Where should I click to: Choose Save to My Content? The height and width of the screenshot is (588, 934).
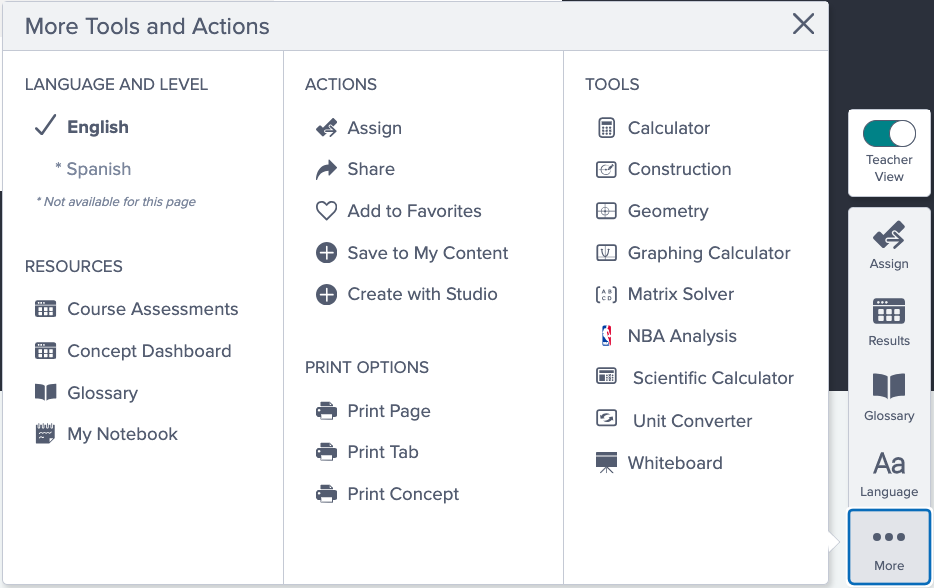point(412,253)
